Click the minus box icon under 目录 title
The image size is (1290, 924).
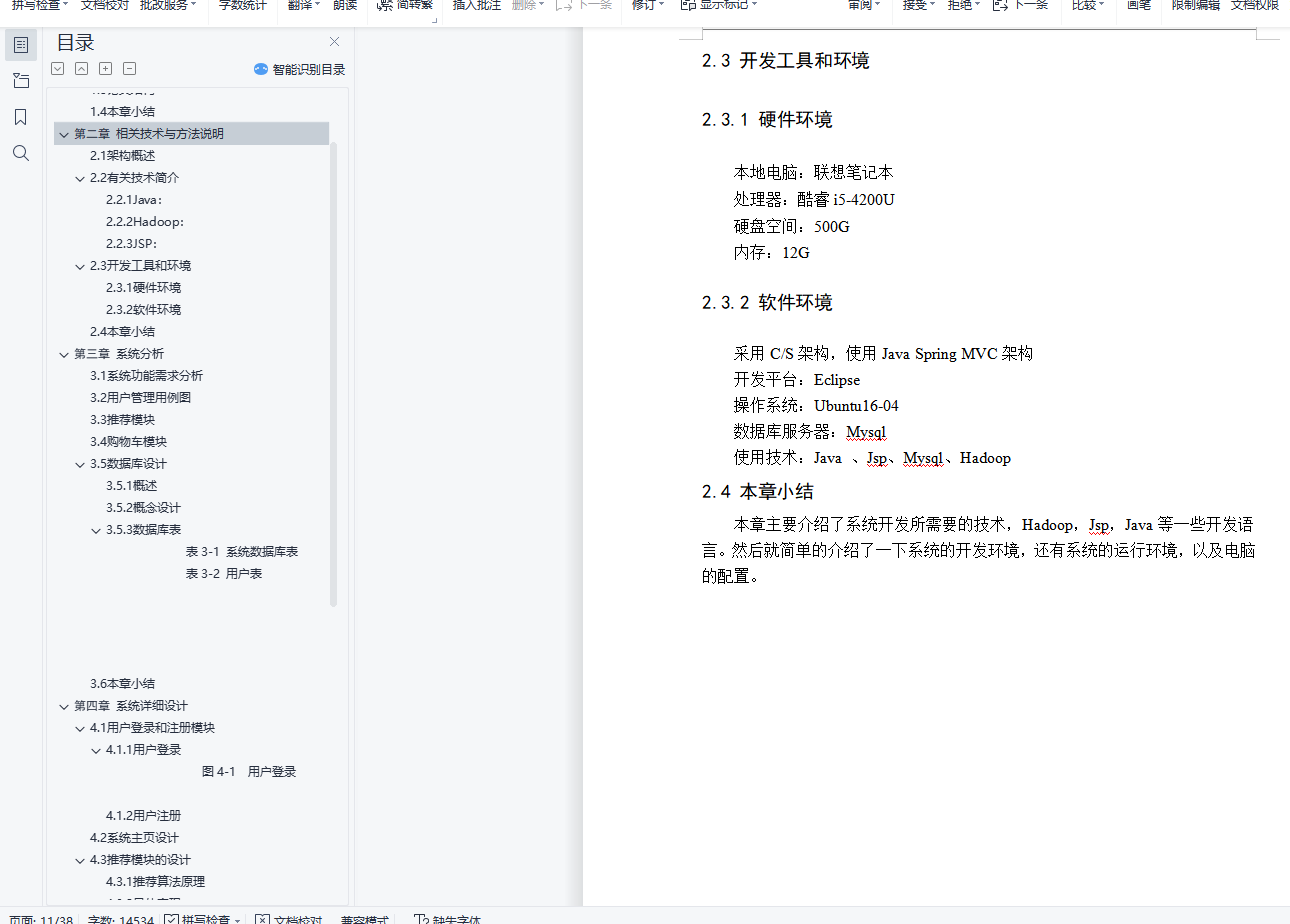(129, 69)
